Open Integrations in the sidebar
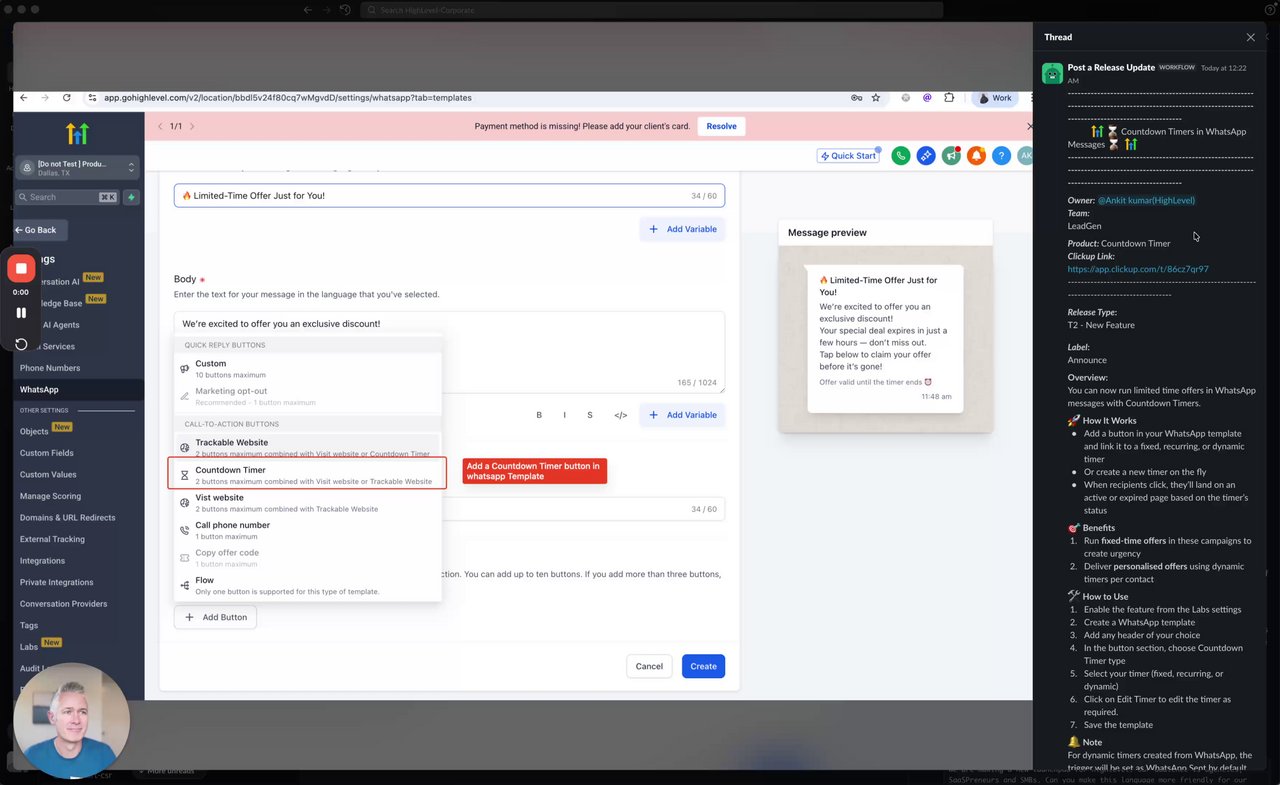Screen dimensions: 1280x785 point(42,561)
